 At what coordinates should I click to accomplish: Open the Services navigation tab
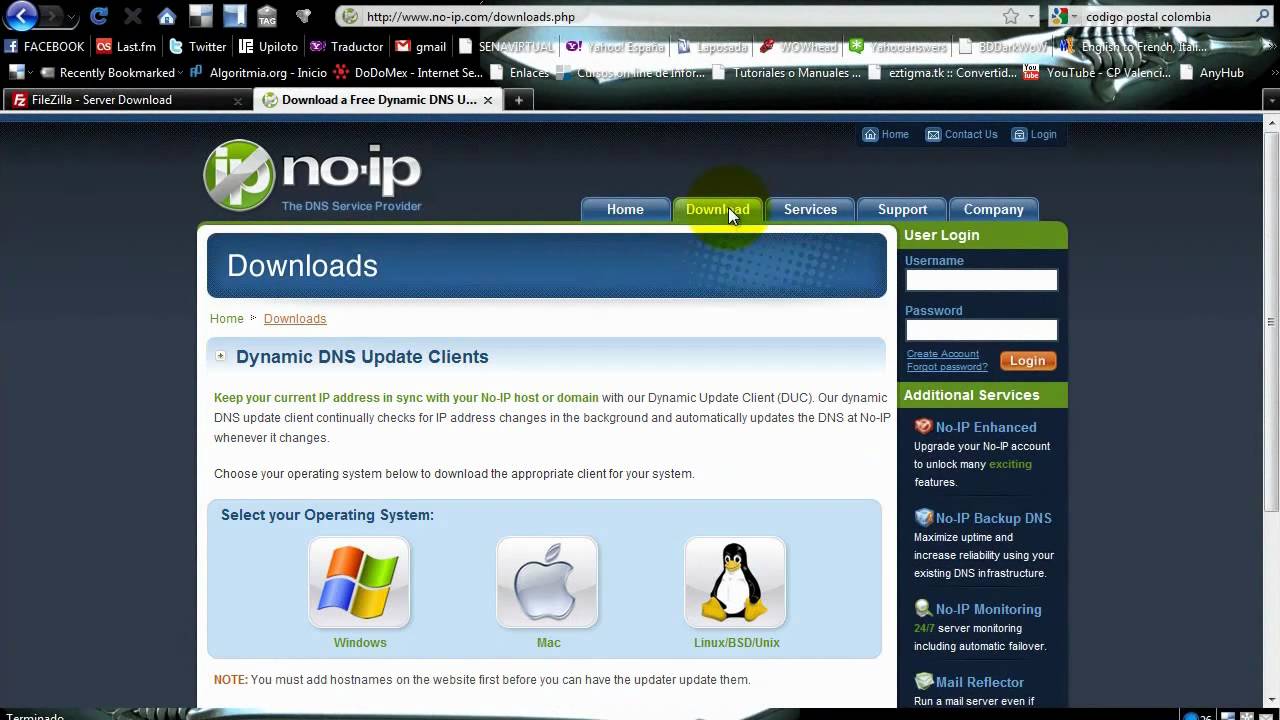coord(810,209)
